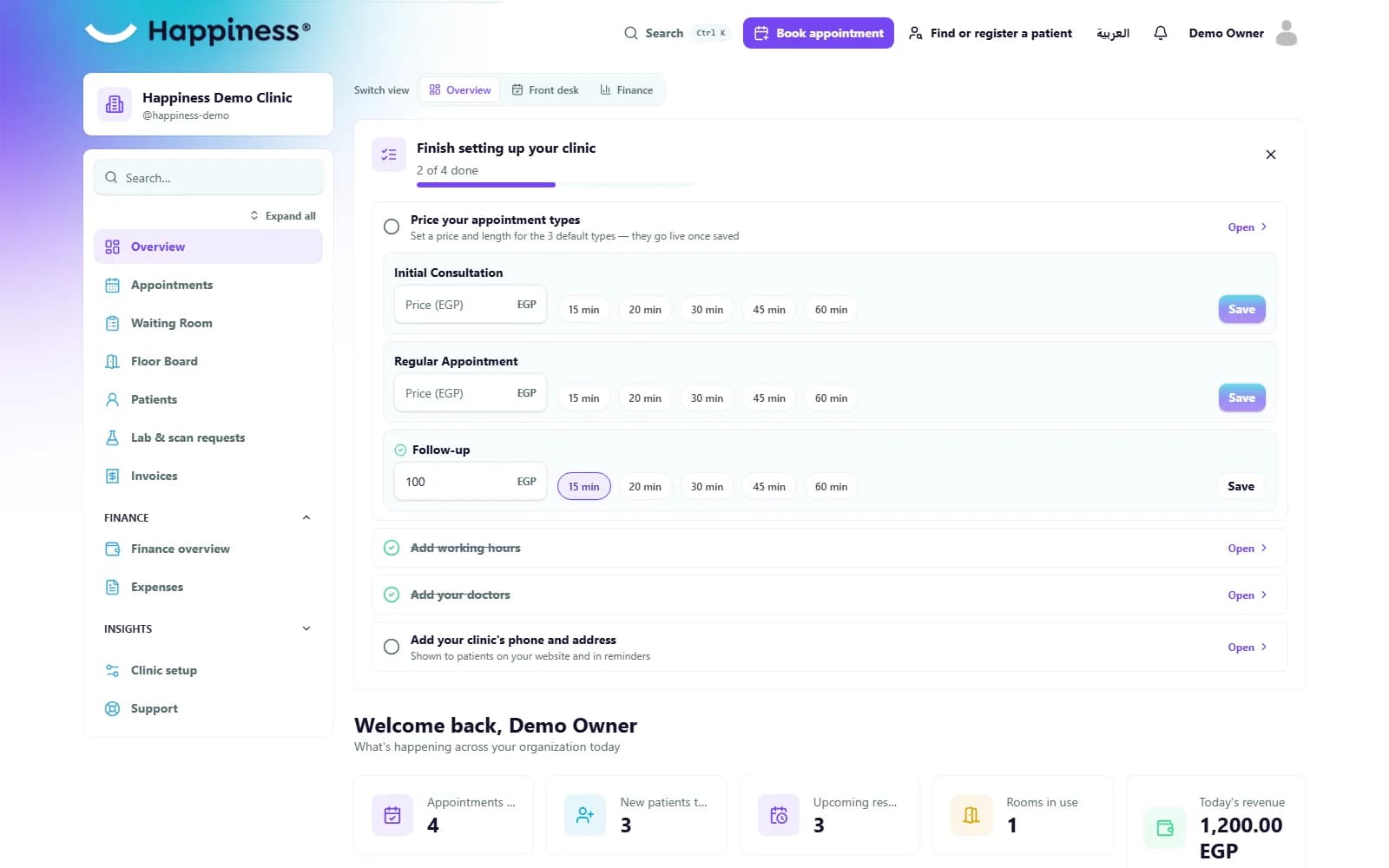Viewport: 1389px width, 868px height.
Task: Open Lab & scan requests flask icon
Action: click(x=112, y=437)
